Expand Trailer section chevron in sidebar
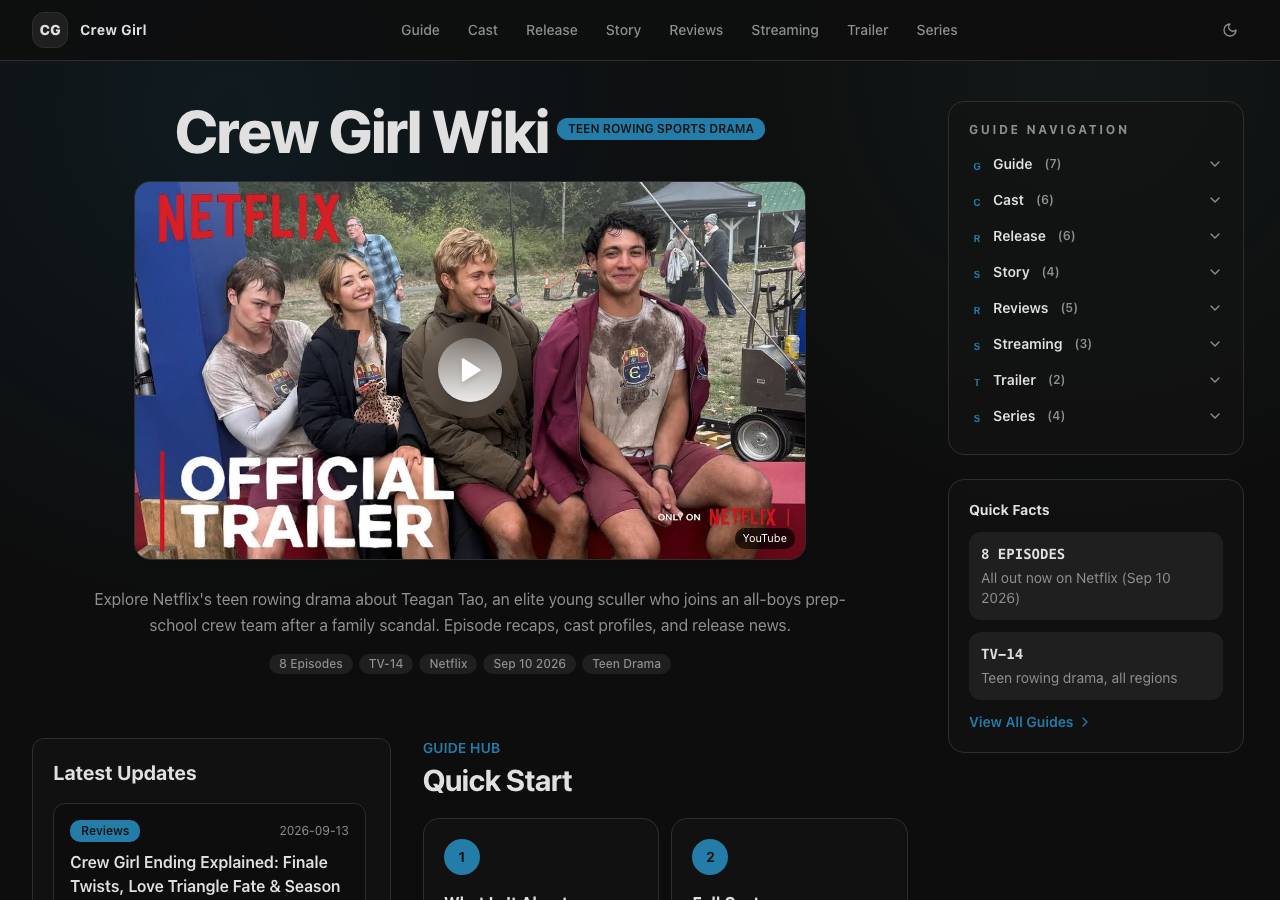This screenshot has width=1280, height=900. tap(1215, 380)
